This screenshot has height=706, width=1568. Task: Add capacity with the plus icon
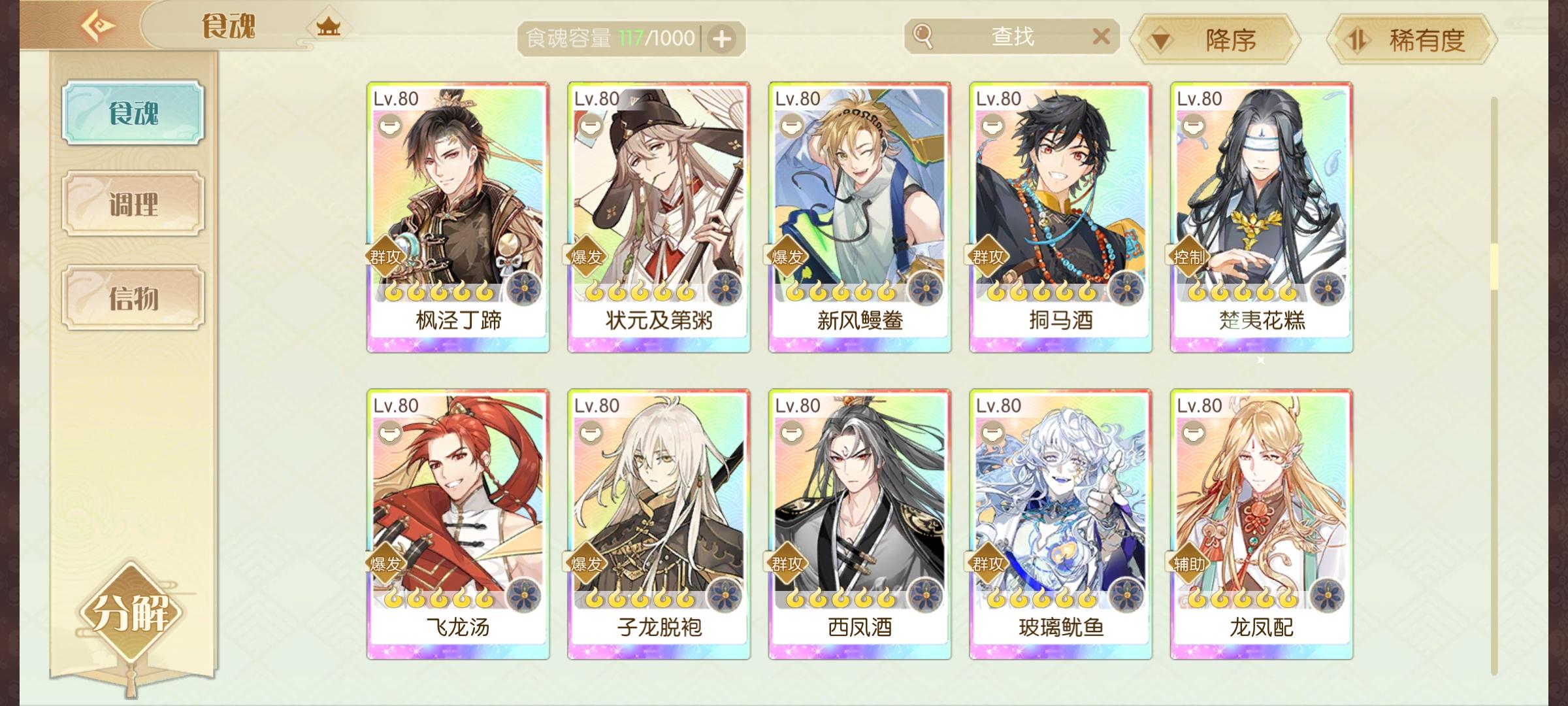pos(722,39)
